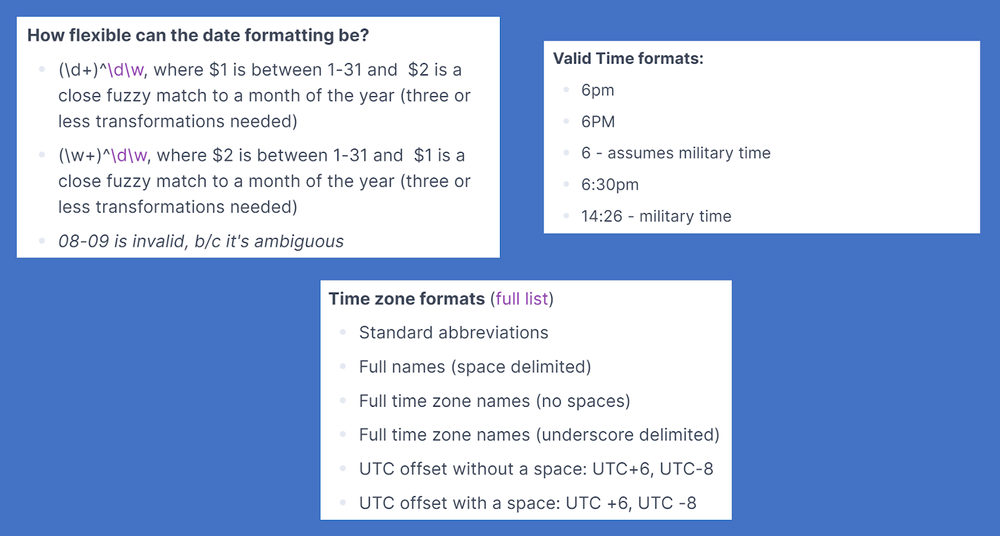Click 'UTC offset without a space' item
Image resolution: width=1000 pixels, height=536 pixels.
(535, 469)
